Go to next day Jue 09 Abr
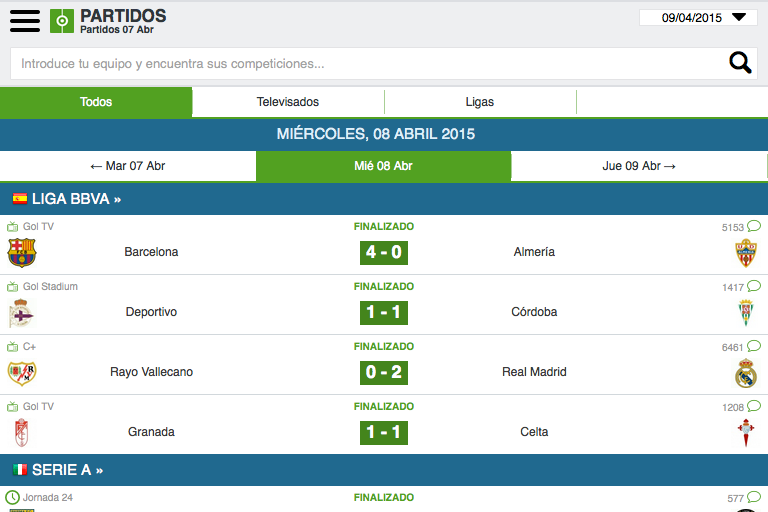Viewport: 768px width, 512px height. point(639,166)
